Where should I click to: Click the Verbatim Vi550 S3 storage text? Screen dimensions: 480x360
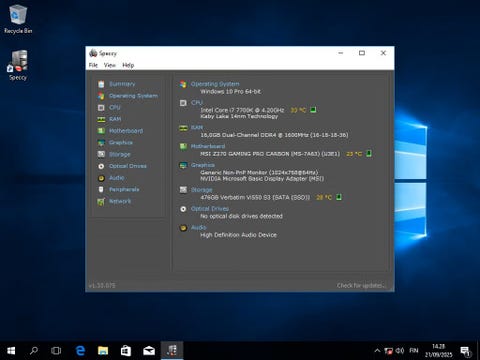pyautogui.click(x=255, y=197)
